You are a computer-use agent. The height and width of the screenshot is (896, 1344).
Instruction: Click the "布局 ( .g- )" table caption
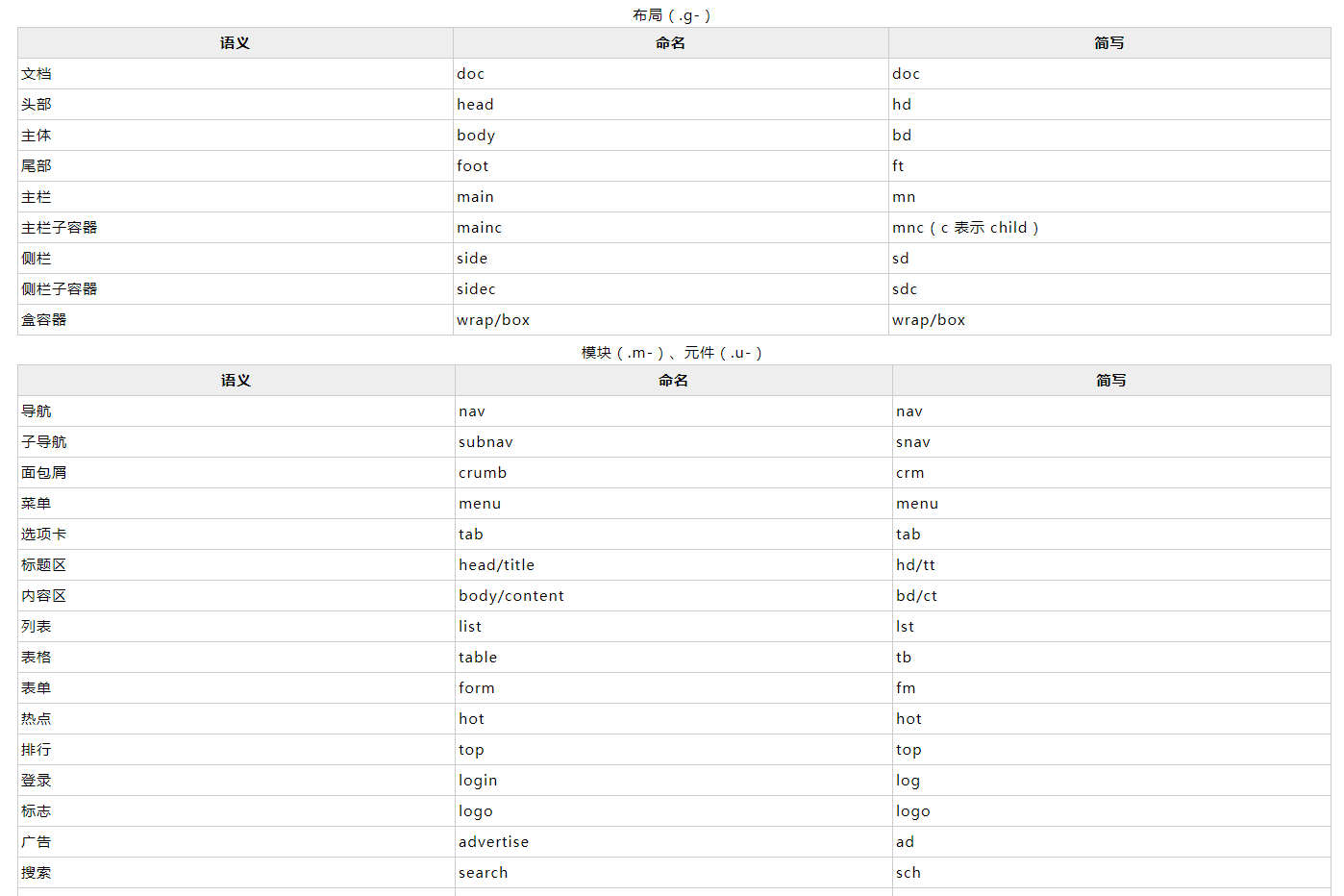(672, 15)
